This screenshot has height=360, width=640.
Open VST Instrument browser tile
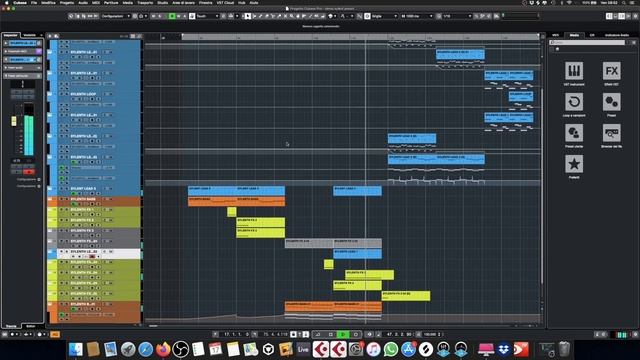click(x=574, y=71)
